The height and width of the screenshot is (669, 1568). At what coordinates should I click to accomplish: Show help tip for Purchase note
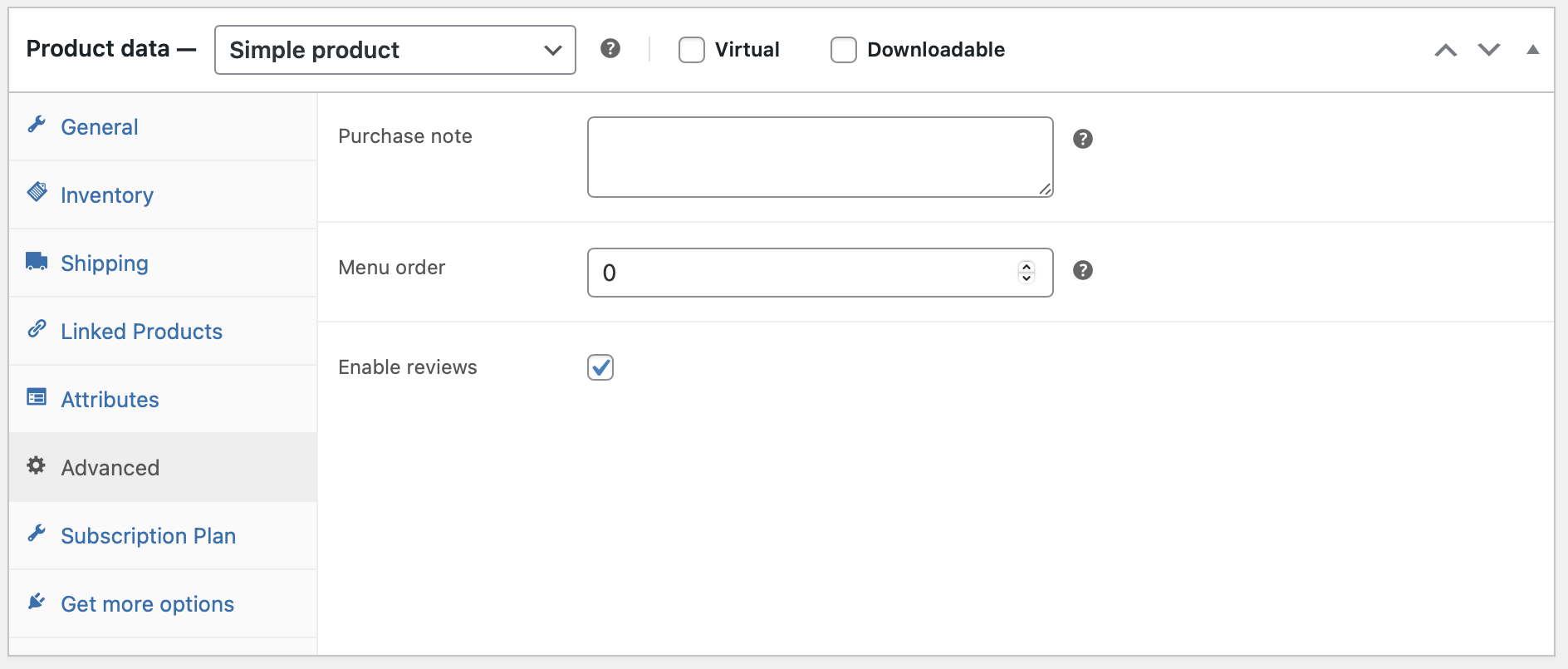click(x=1083, y=139)
